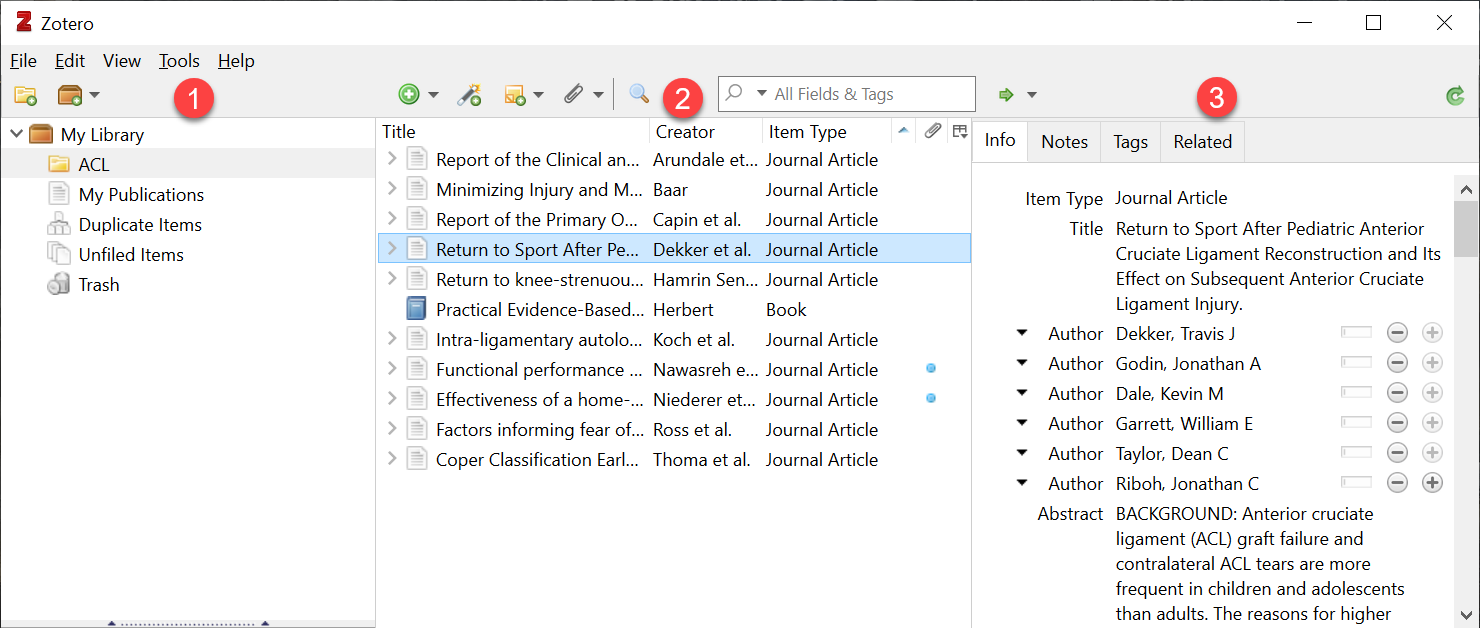
Task: Open the Tools menu
Action: (179, 61)
